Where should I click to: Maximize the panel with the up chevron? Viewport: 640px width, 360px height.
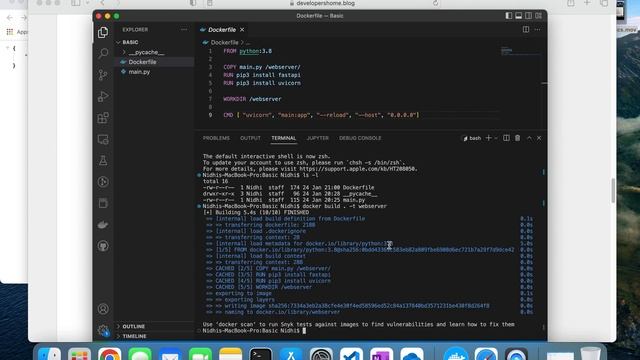[529, 138]
